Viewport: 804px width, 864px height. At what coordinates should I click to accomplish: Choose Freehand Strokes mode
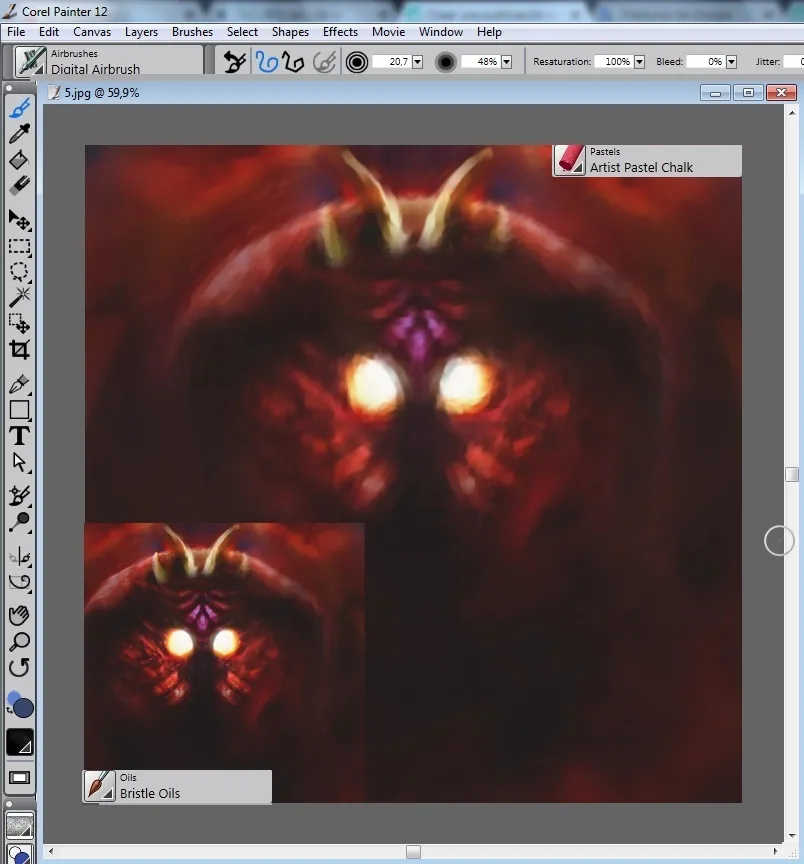pyautogui.click(x=267, y=62)
